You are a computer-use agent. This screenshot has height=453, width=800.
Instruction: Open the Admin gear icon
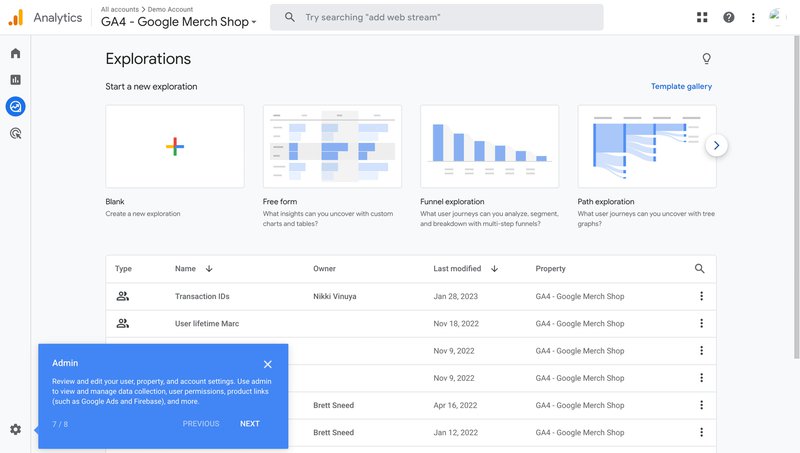point(15,429)
